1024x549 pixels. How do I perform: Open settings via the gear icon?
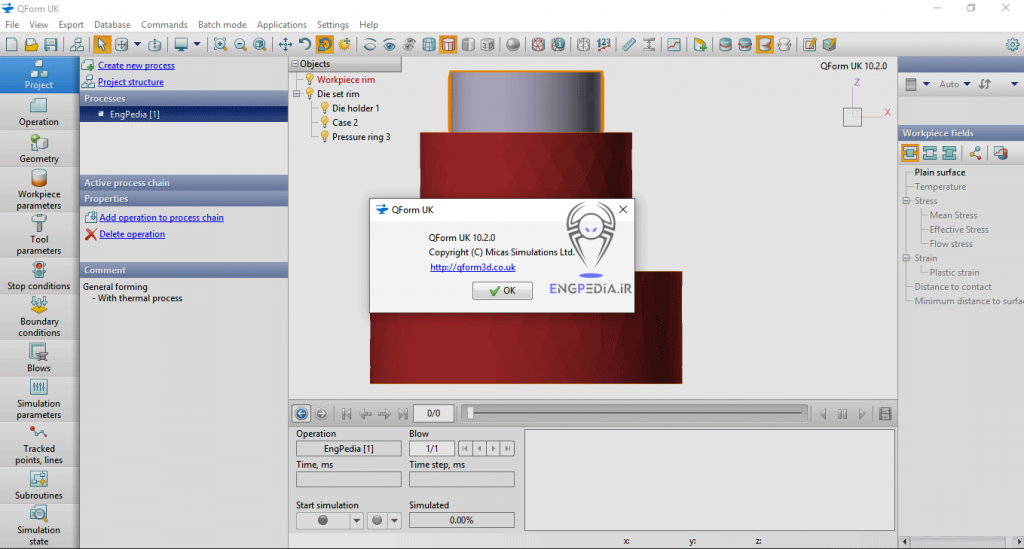[x=1012, y=44]
